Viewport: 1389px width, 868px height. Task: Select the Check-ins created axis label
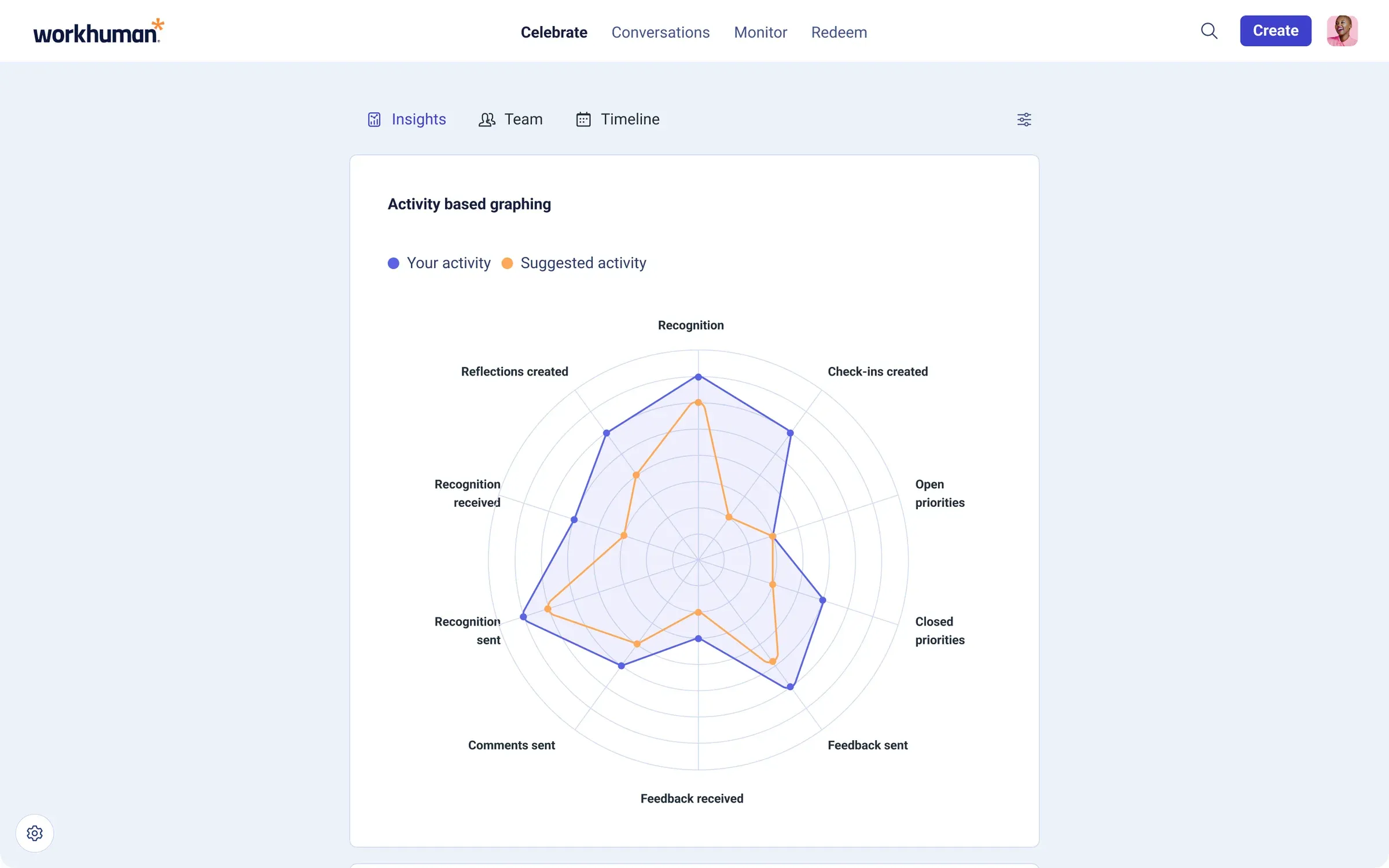pos(877,372)
